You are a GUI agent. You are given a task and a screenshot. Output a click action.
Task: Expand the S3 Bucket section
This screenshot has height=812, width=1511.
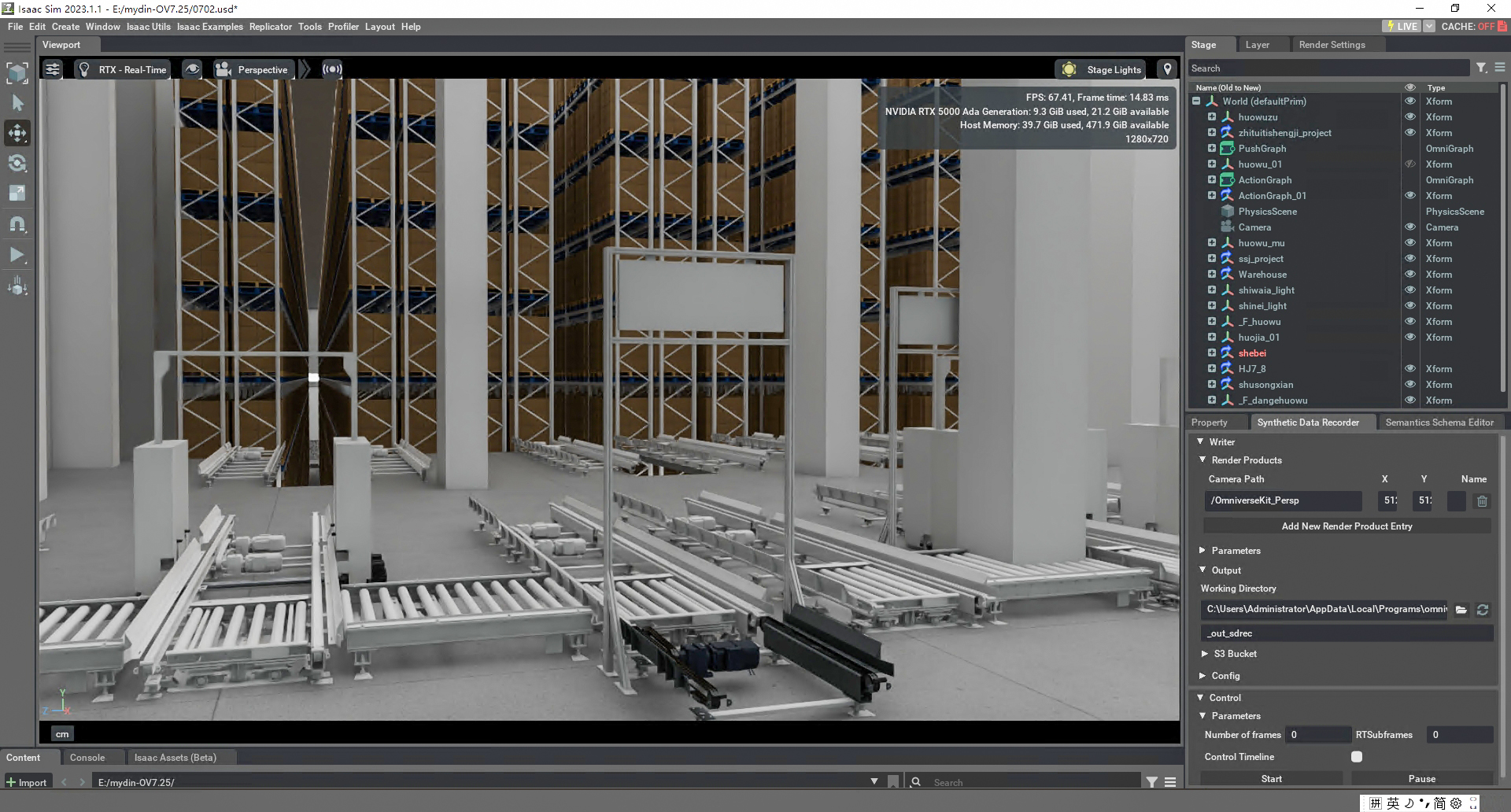1205,654
